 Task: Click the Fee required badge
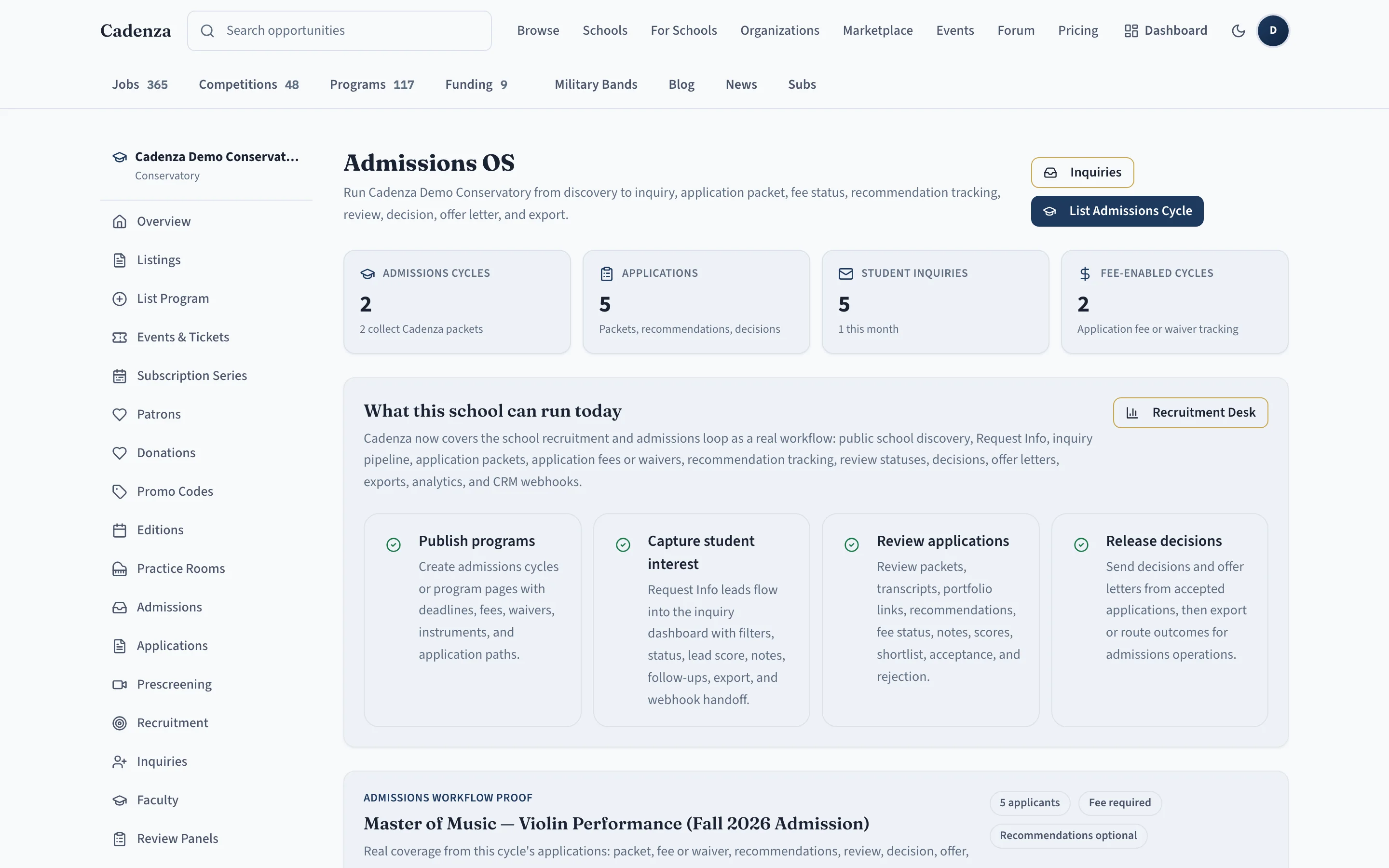(1120, 802)
